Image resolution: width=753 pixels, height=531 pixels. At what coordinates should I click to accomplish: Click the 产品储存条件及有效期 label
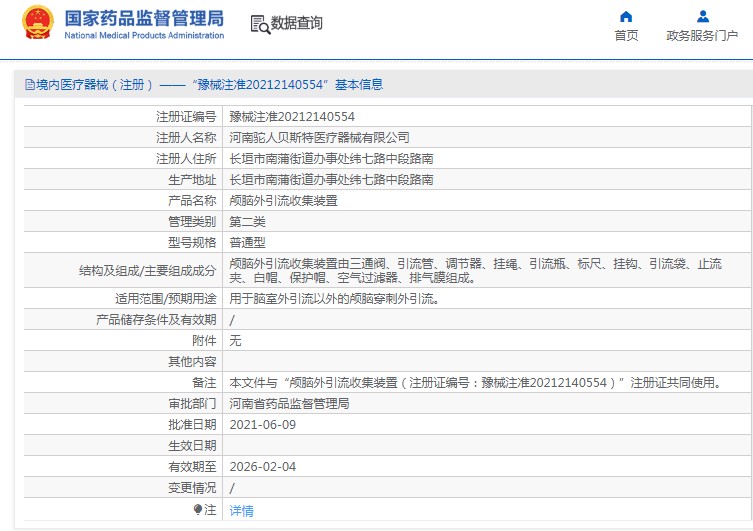click(x=156, y=320)
